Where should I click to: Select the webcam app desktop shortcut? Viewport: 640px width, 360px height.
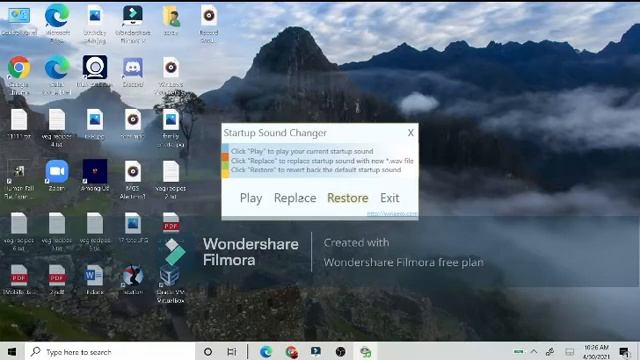pos(95,71)
